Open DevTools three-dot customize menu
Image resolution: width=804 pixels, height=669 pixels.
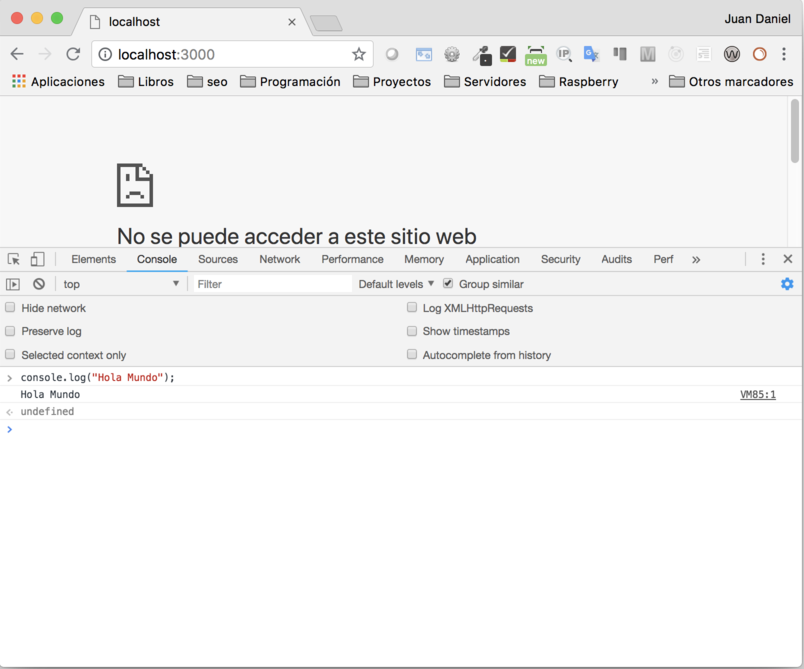click(763, 259)
